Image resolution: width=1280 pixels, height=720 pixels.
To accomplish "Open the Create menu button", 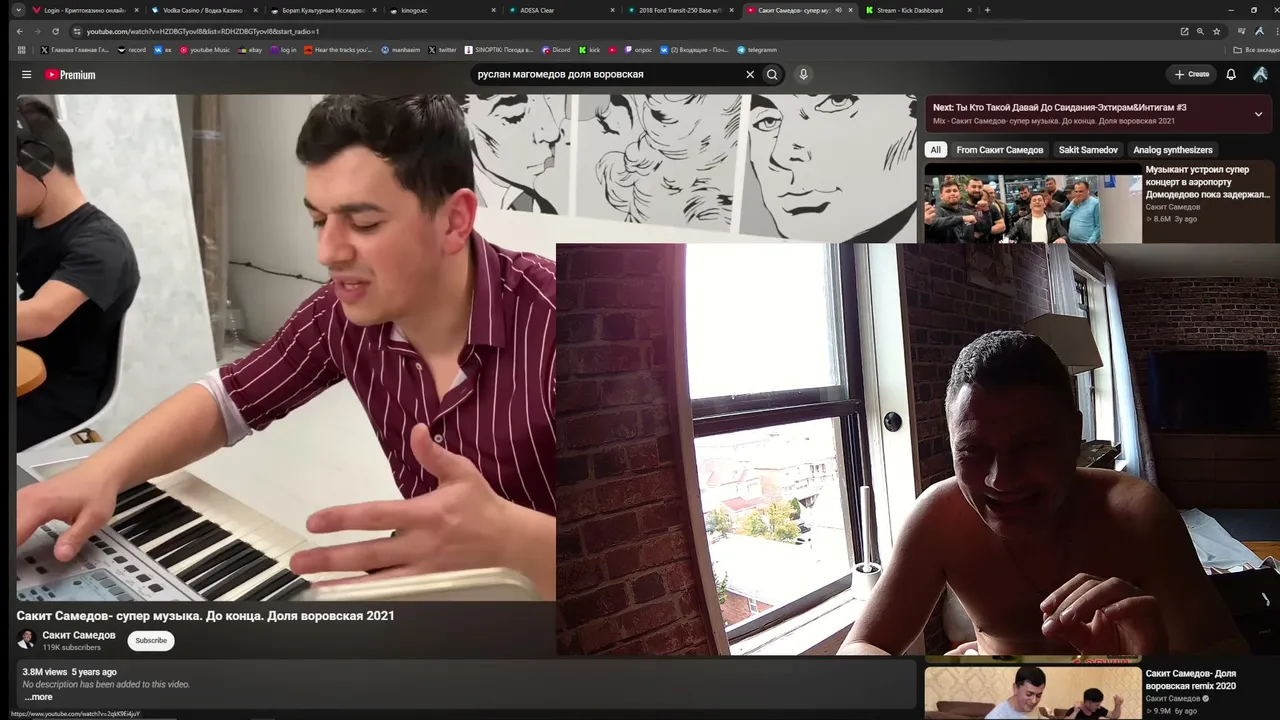I will pyautogui.click(x=1192, y=74).
